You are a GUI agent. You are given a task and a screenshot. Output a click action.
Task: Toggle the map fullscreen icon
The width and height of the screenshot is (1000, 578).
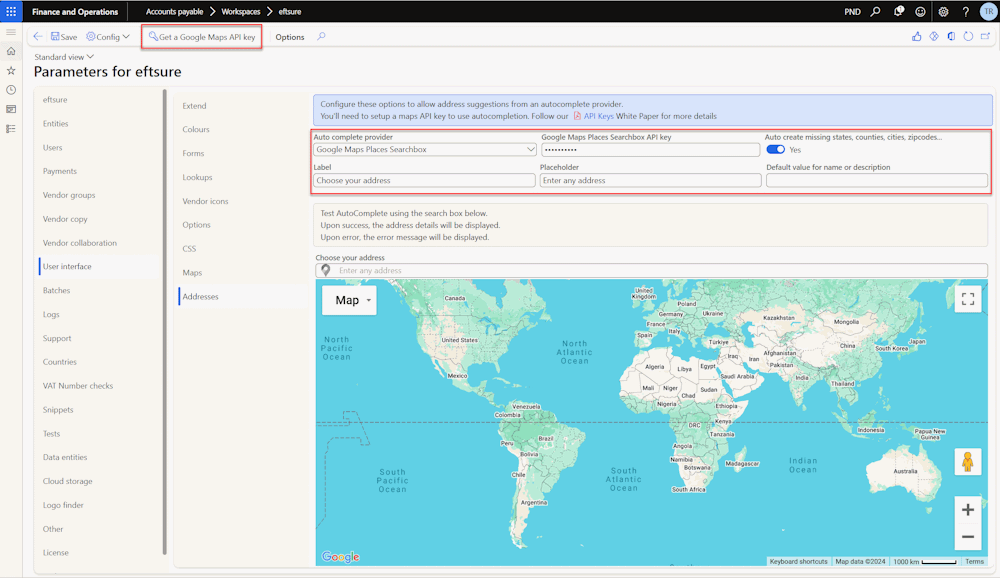click(967, 299)
